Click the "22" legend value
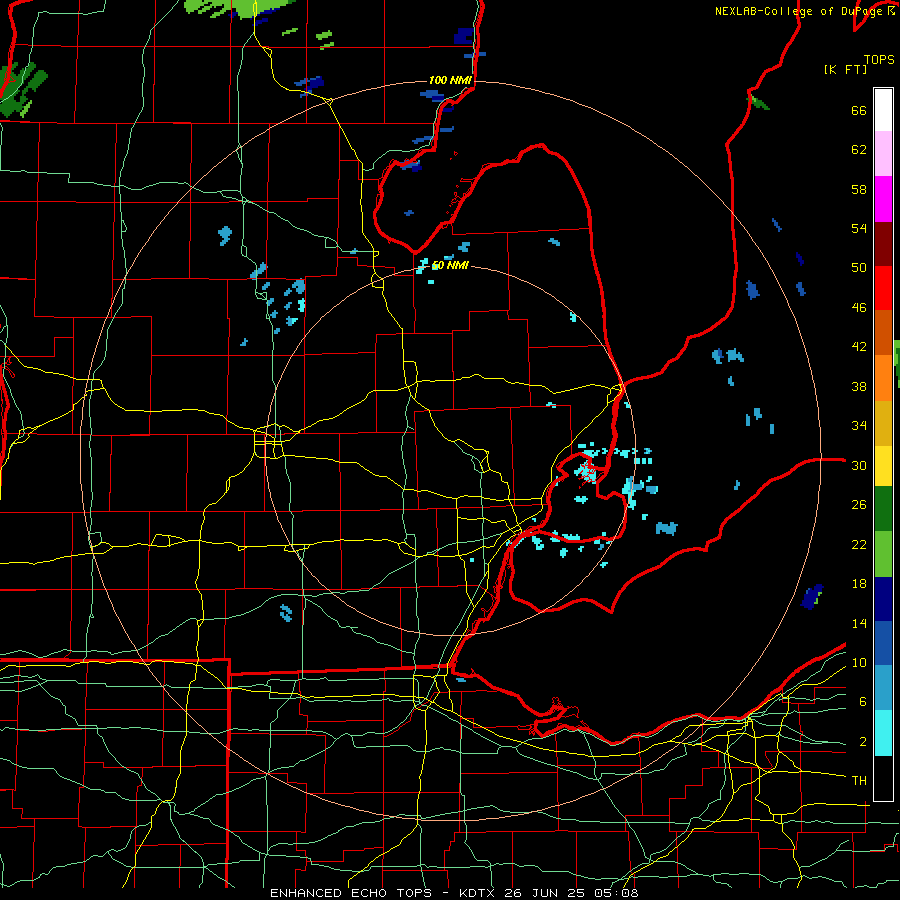 pos(859,544)
